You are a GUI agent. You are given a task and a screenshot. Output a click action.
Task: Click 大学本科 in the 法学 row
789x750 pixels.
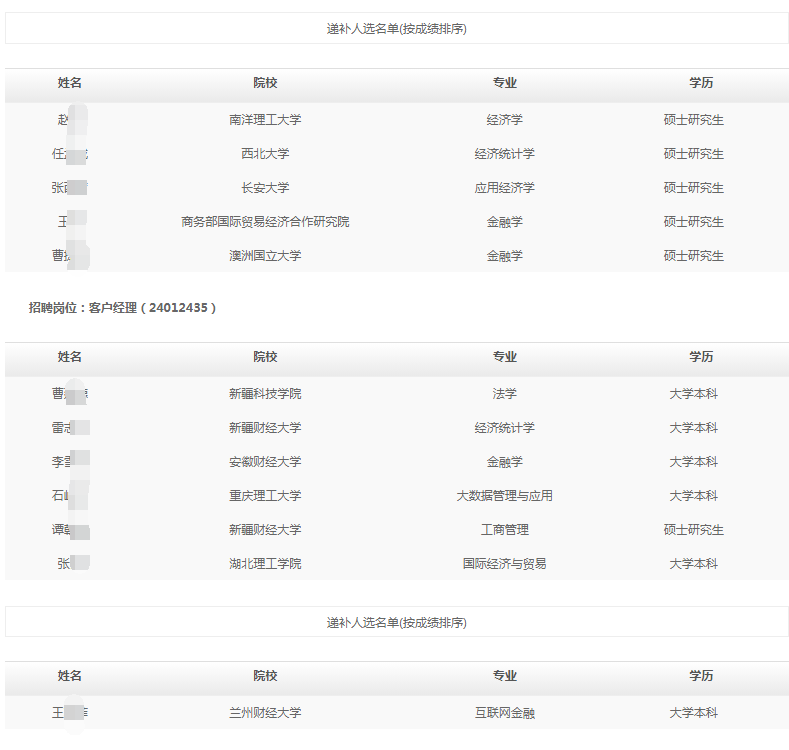click(693, 394)
